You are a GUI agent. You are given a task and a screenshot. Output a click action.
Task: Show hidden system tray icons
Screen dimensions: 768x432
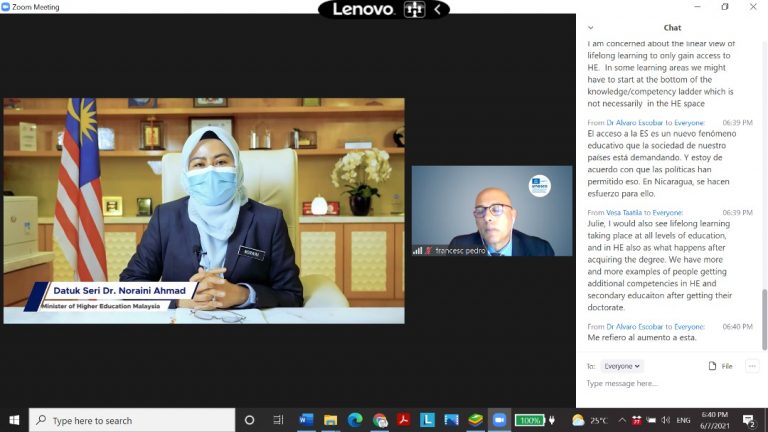click(621, 420)
